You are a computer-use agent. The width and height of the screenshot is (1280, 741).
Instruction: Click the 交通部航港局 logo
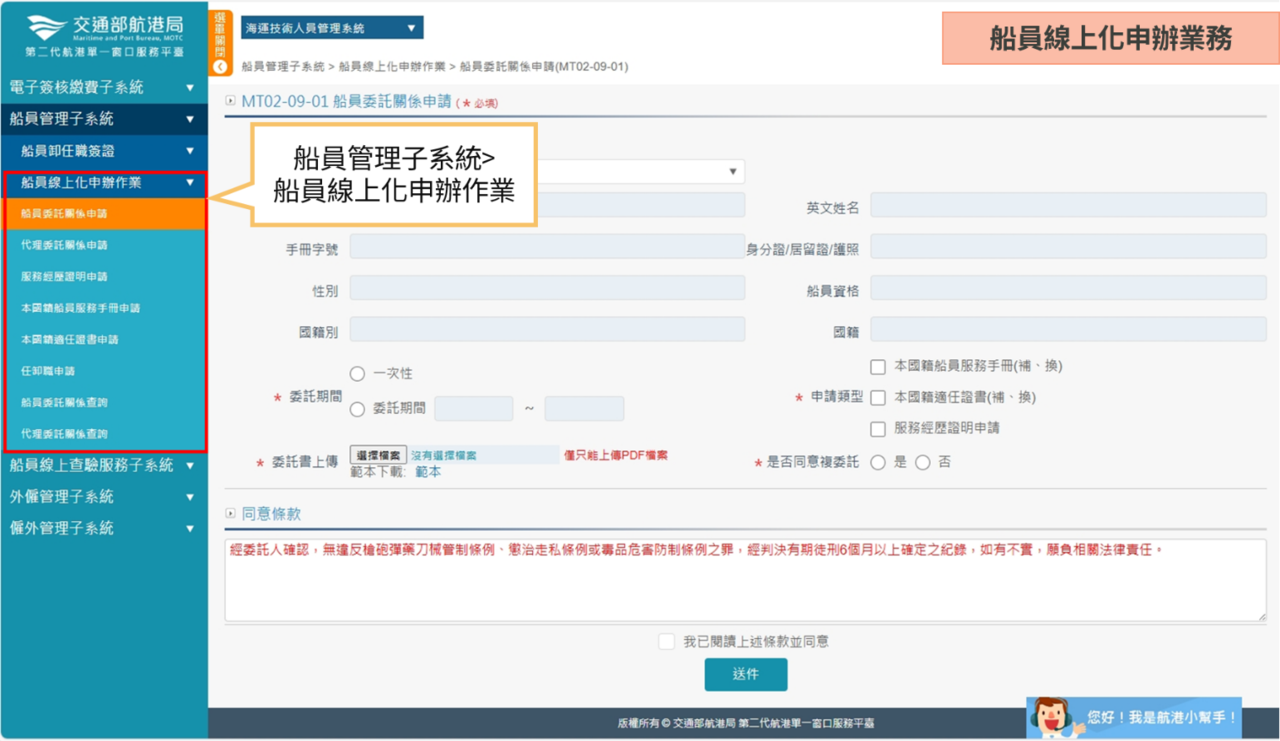(104, 35)
